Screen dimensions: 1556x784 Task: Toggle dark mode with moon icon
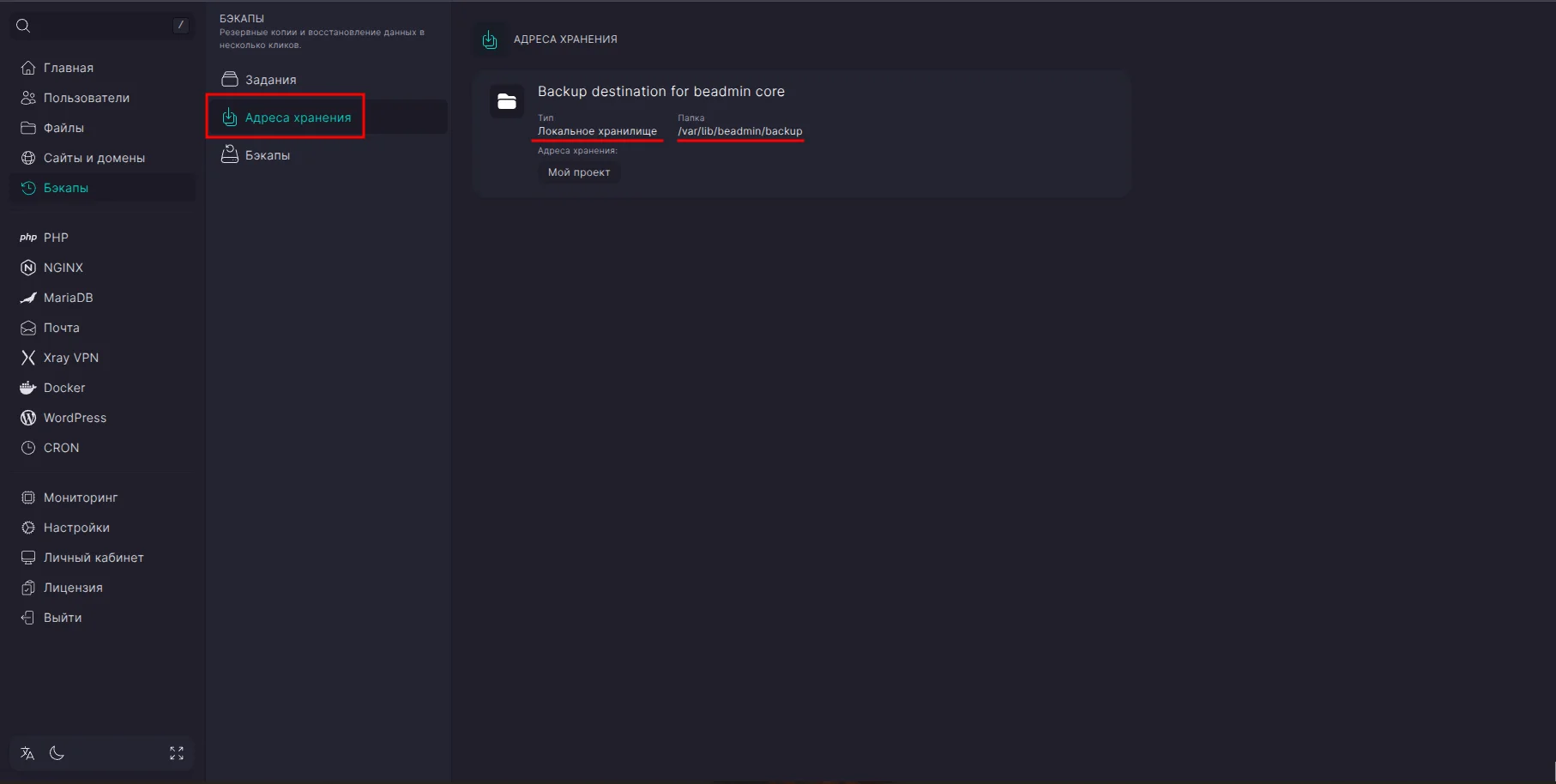click(x=57, y=753)
